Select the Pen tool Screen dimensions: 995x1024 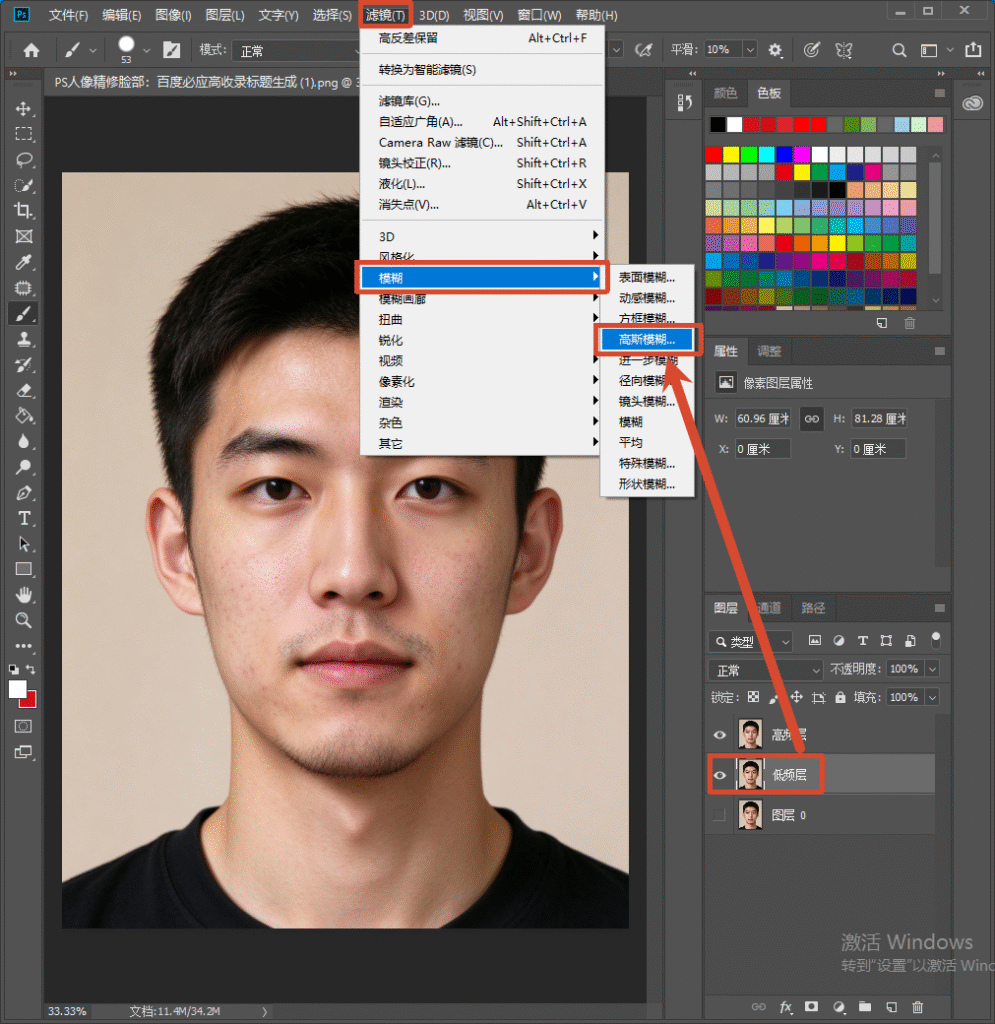click(x=24, y=493)
